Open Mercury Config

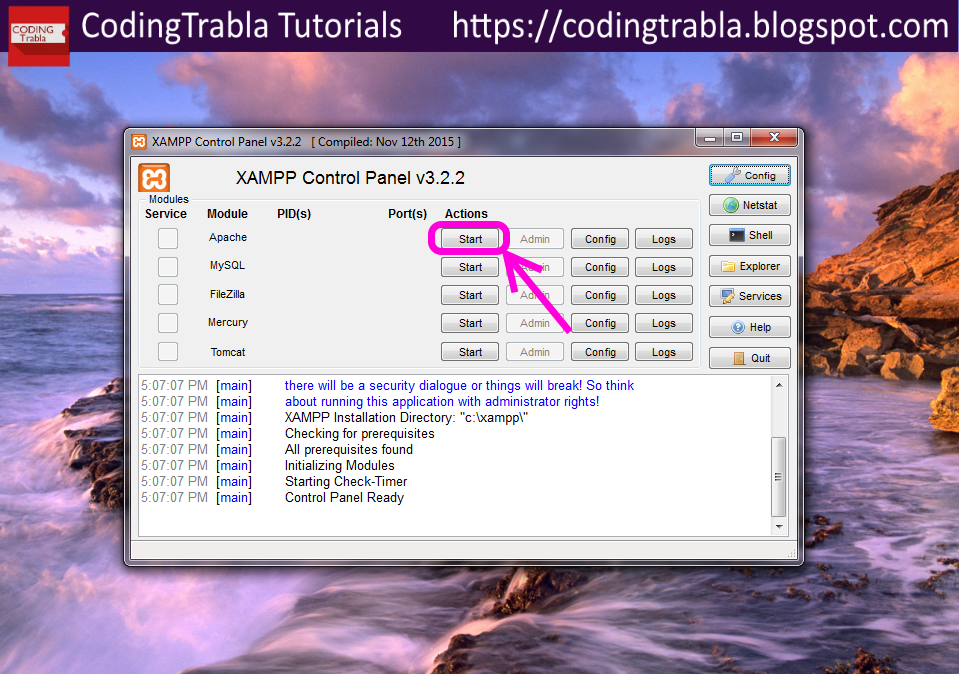599,323
